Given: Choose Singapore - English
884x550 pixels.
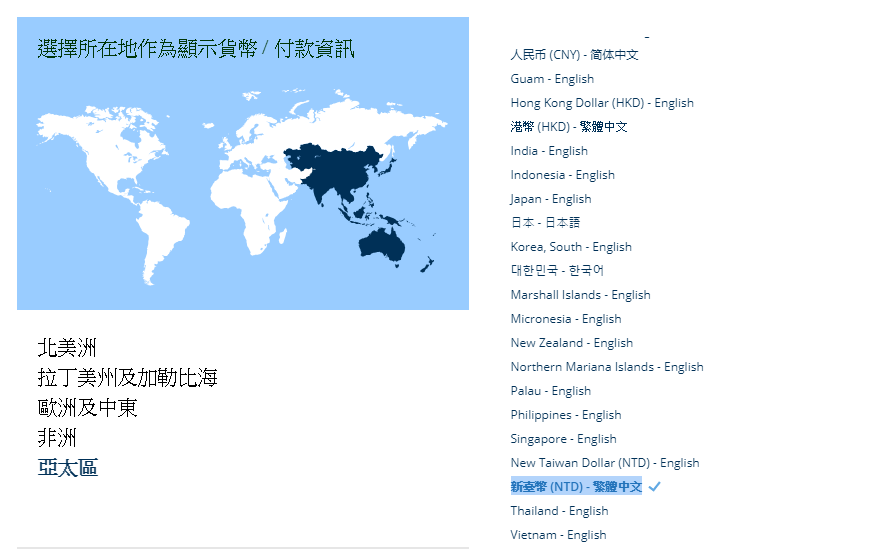Looking at the screenshot, I should point(563,438).
